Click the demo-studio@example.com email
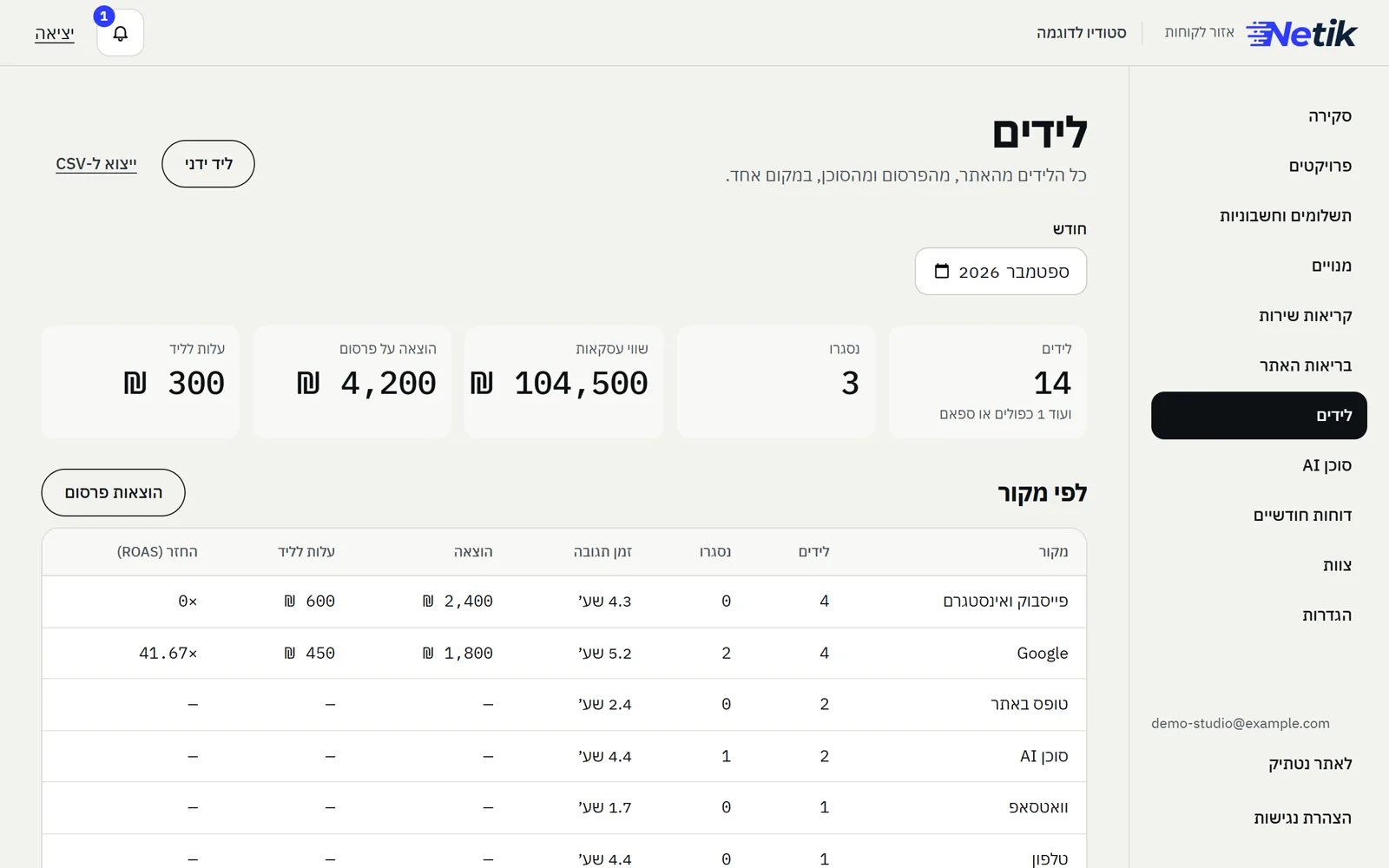Viewport: 1389px width, 868px height. tap(1241, 724)
